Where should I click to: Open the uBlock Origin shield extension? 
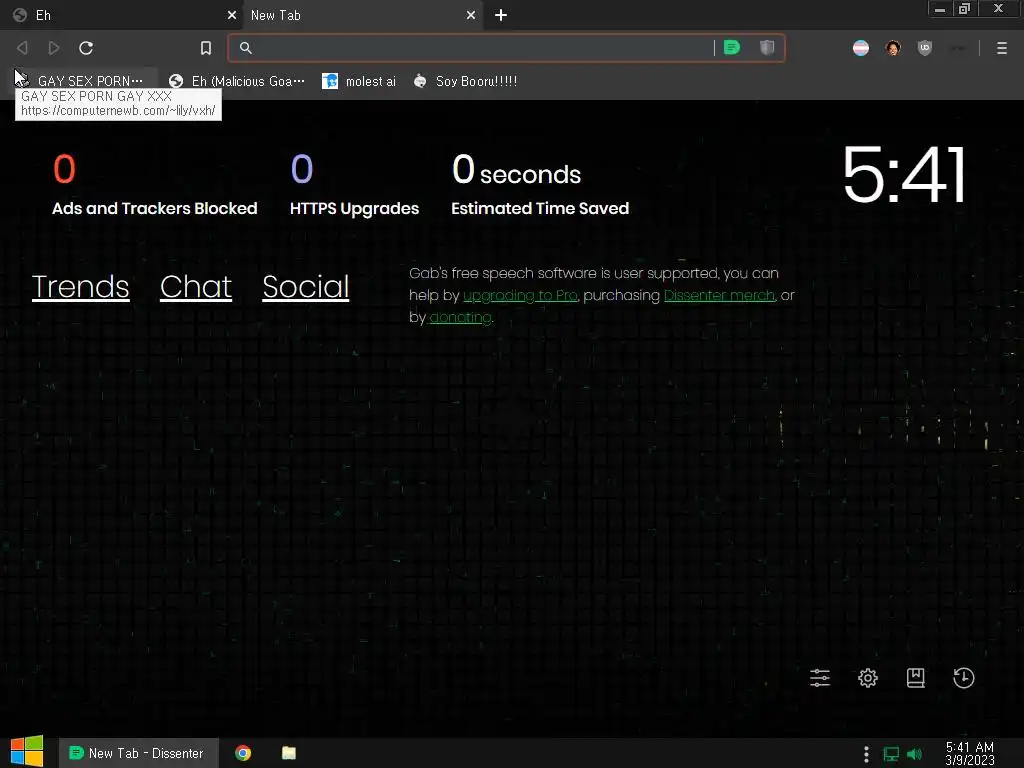pyautogui.click(x=925, y=48)
